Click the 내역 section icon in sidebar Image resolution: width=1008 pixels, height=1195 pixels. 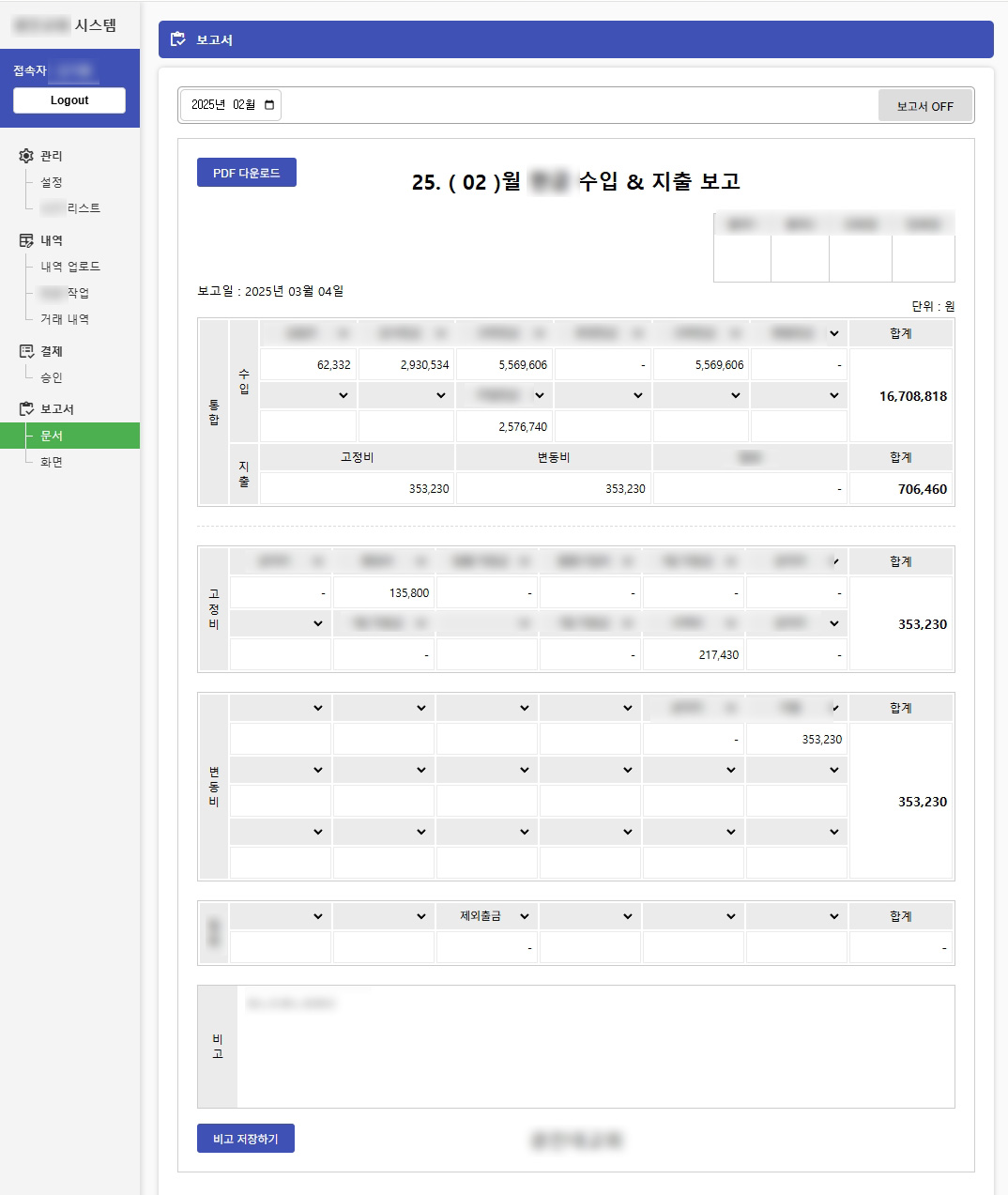coord(27,240)
